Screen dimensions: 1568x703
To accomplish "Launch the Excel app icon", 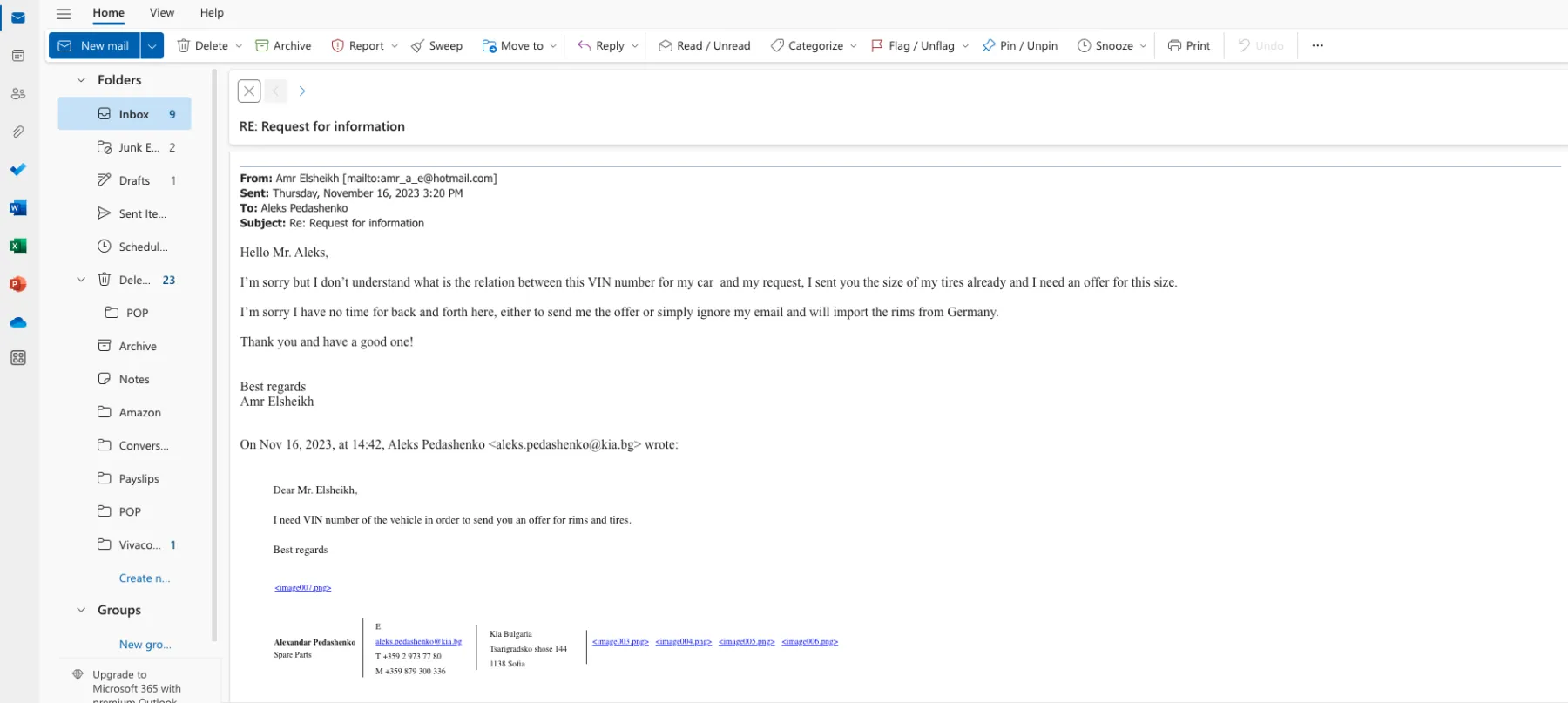I will tap(18, 247).
